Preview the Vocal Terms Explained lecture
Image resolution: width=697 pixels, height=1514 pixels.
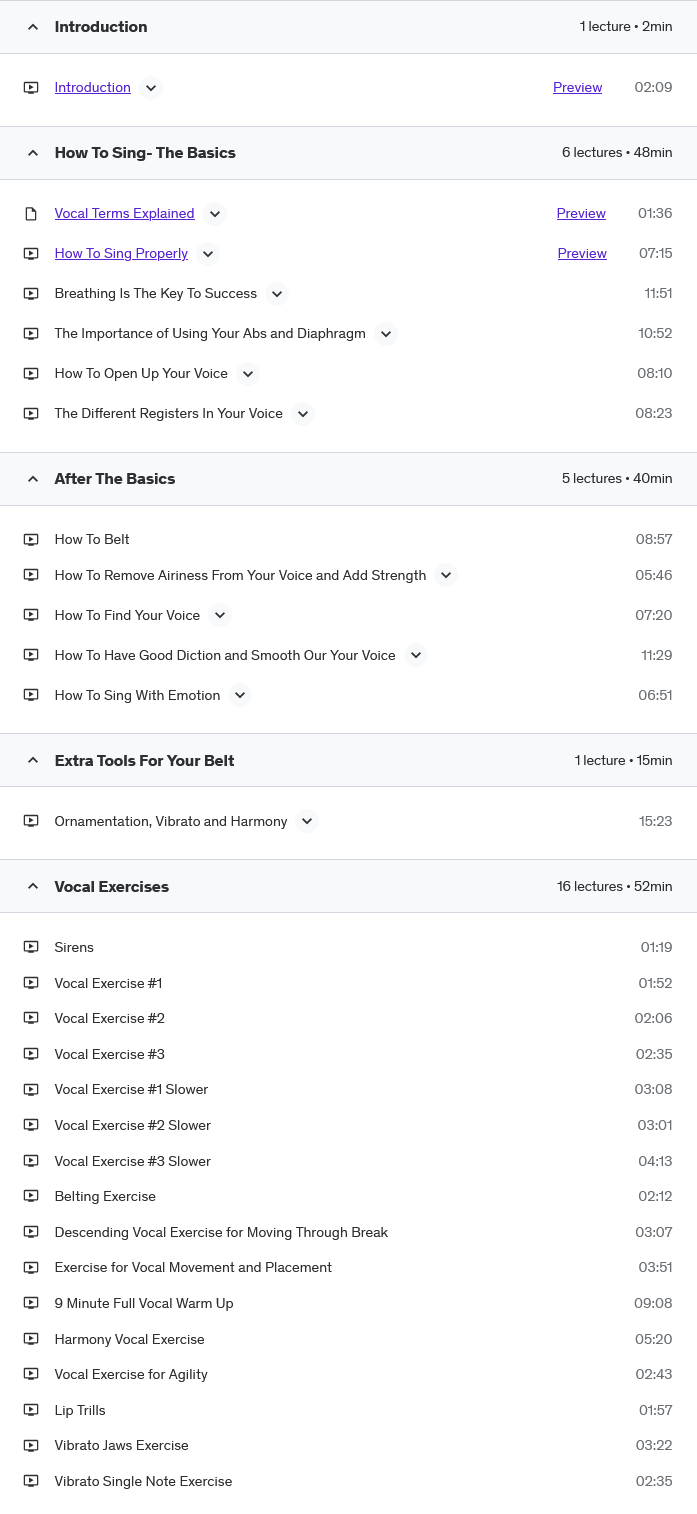pos(581,213)
